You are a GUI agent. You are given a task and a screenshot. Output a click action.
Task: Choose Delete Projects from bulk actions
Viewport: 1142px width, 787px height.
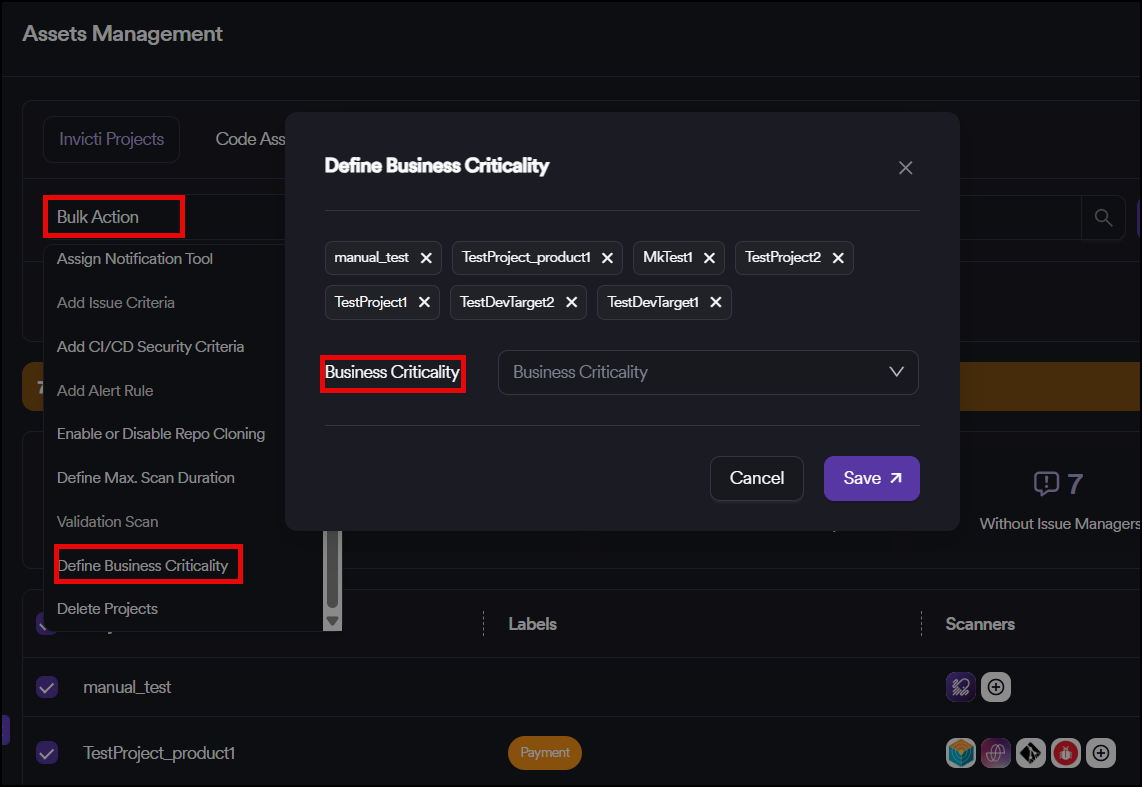[x=107, y=608]
